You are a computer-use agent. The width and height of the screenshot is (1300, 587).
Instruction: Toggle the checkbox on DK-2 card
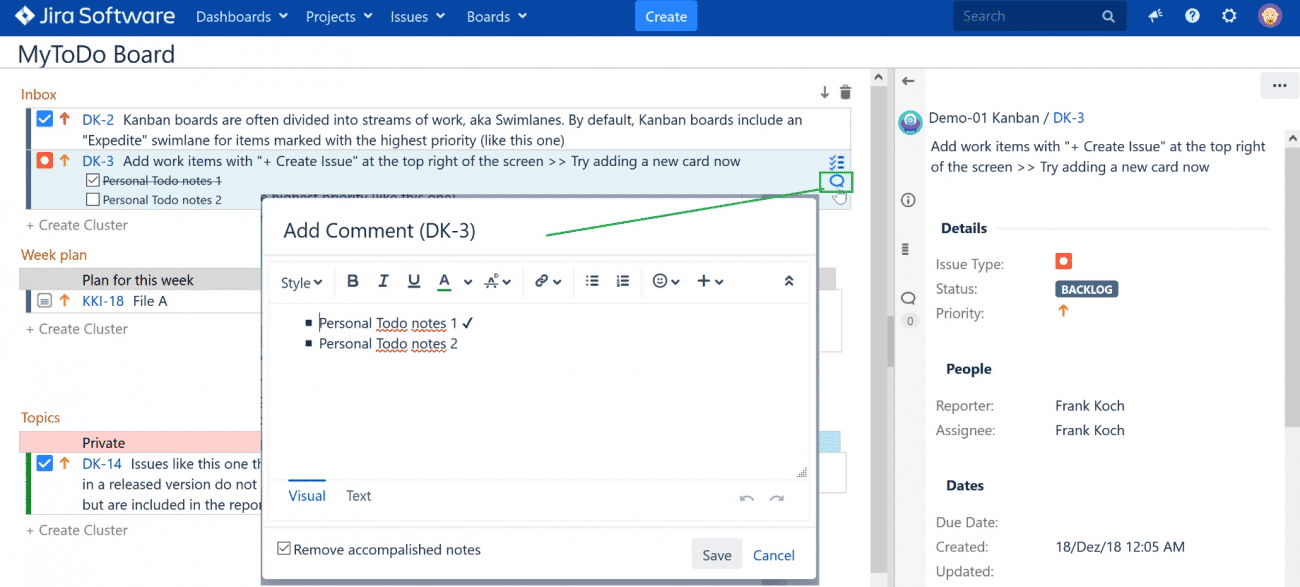coord(44,119)
